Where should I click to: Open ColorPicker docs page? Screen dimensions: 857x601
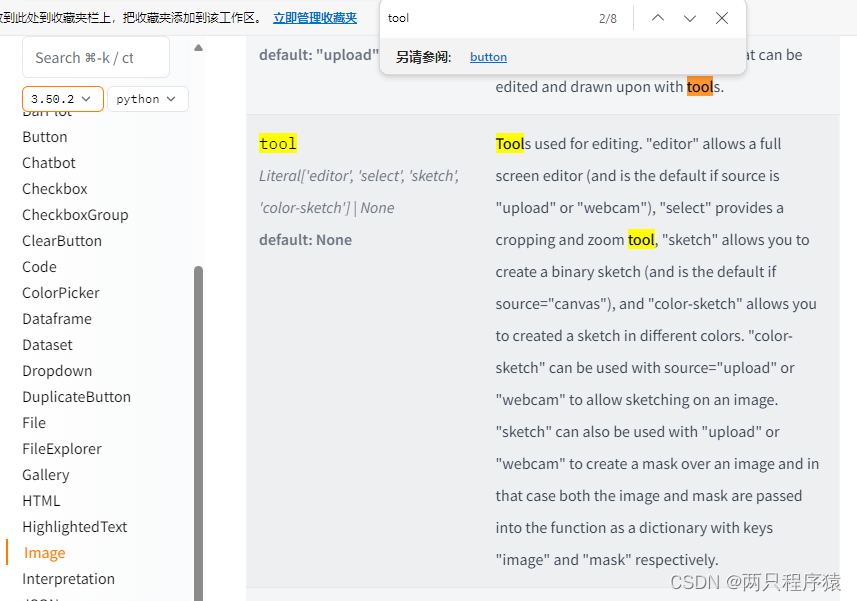click(61, 293)
